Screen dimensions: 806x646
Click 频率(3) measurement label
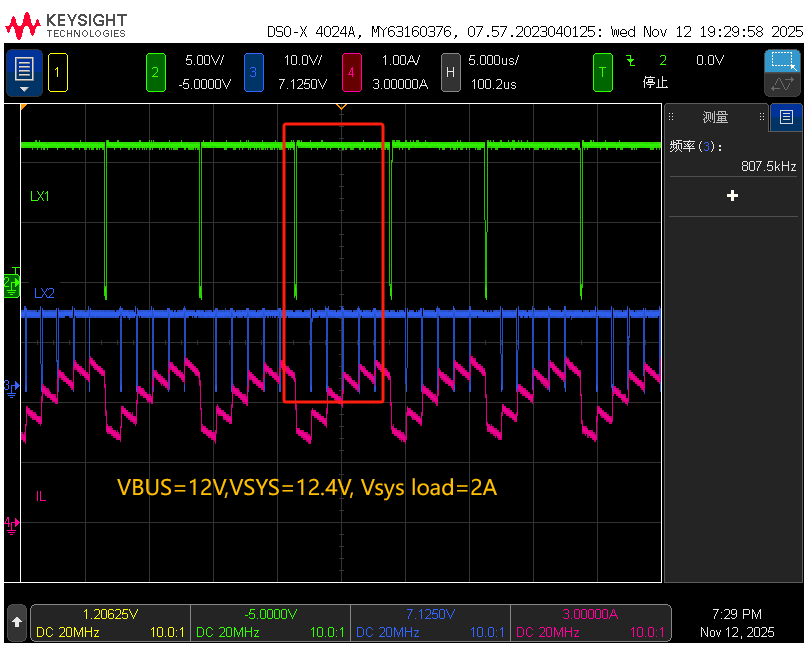coord(696,146)
